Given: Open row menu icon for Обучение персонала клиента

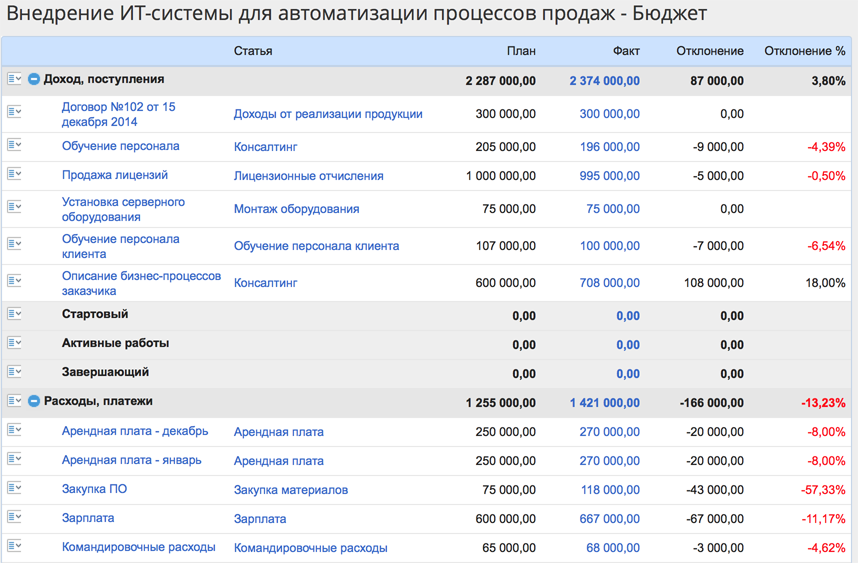Looking at the screenshot, I should pyautogui.click(x=14, y=243).
